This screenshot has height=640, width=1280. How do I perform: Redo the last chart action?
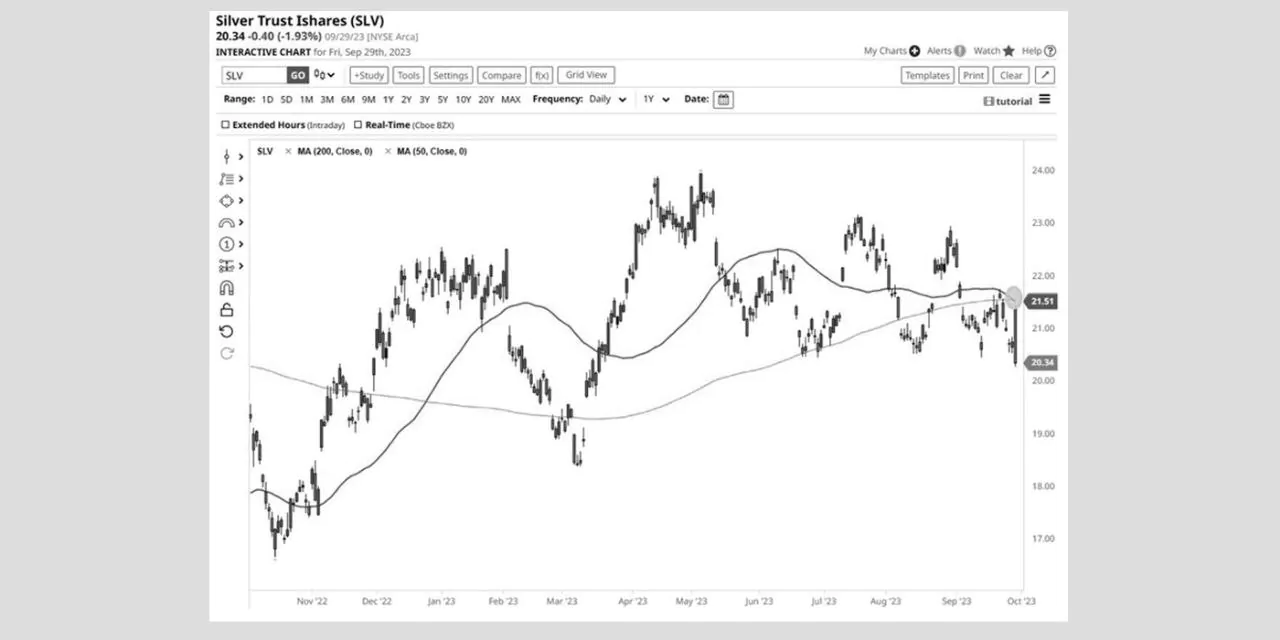click(227, 353)
